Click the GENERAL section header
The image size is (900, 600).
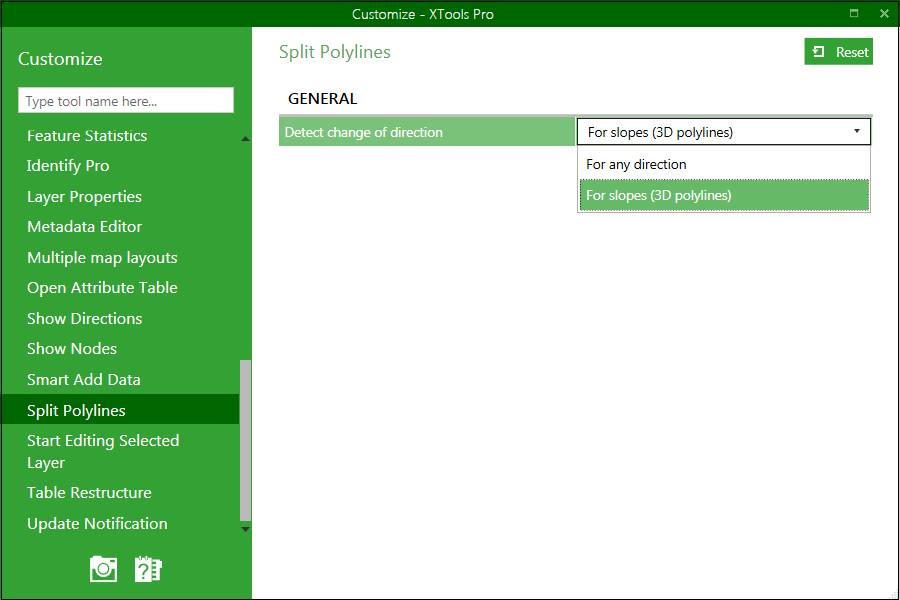point(322,98)
